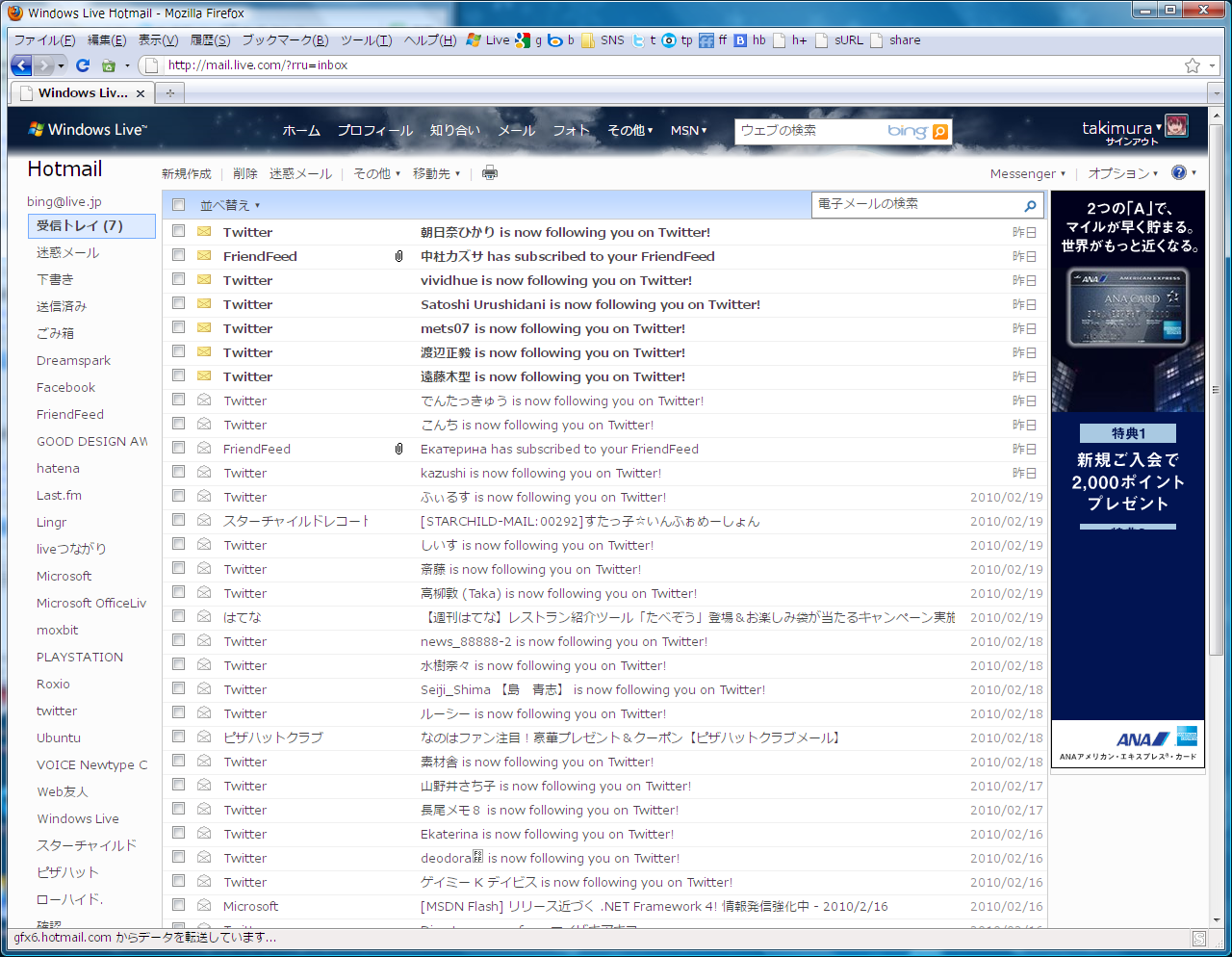Click the ウェブの検索 Bing search field

coord(810,131)
